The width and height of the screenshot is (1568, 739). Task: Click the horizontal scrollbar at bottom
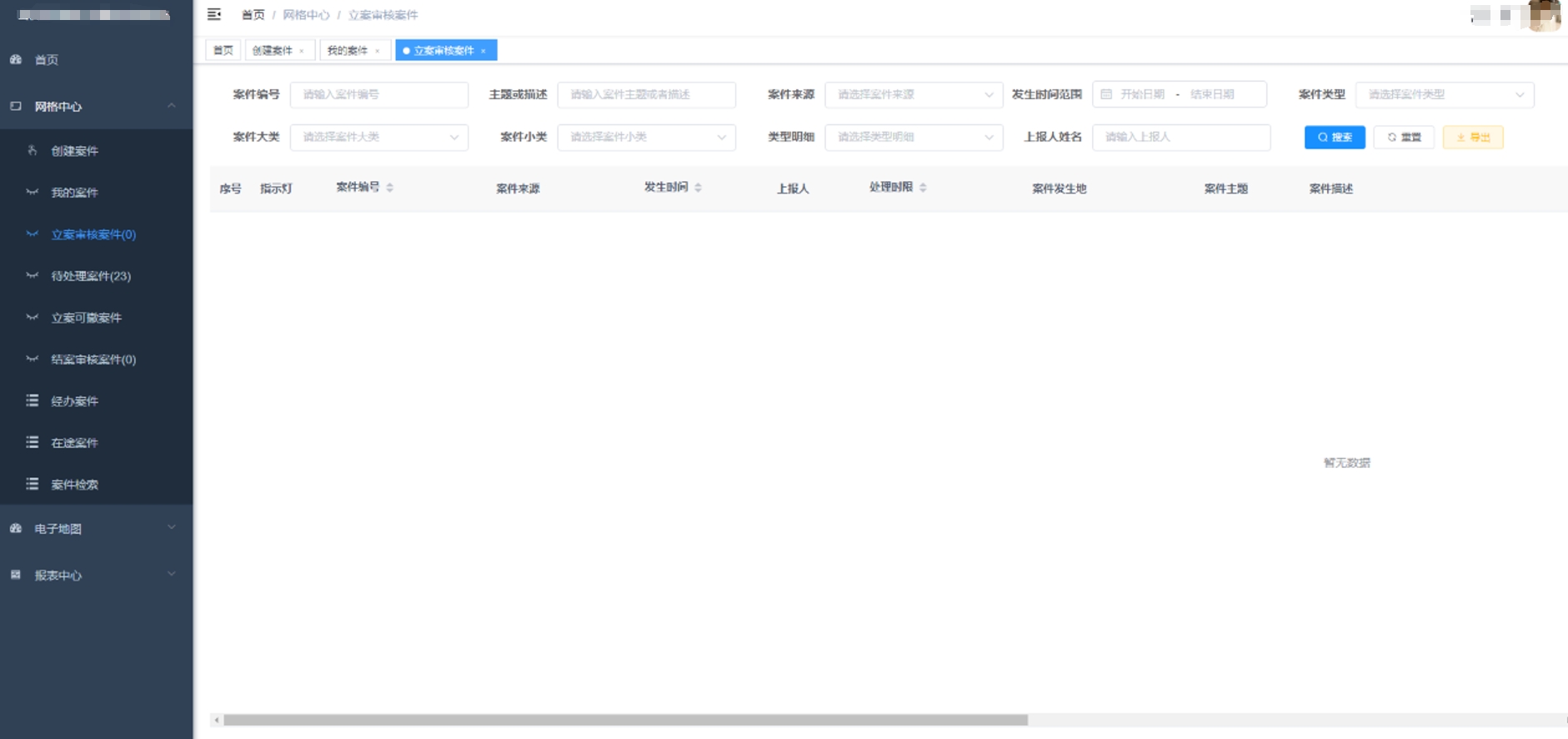625,720
